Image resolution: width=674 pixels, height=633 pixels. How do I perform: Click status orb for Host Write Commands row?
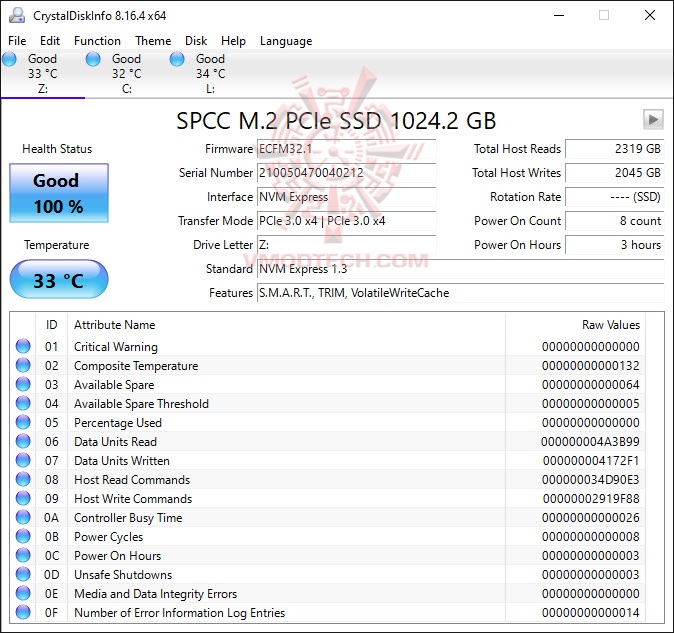click(23, 498)
